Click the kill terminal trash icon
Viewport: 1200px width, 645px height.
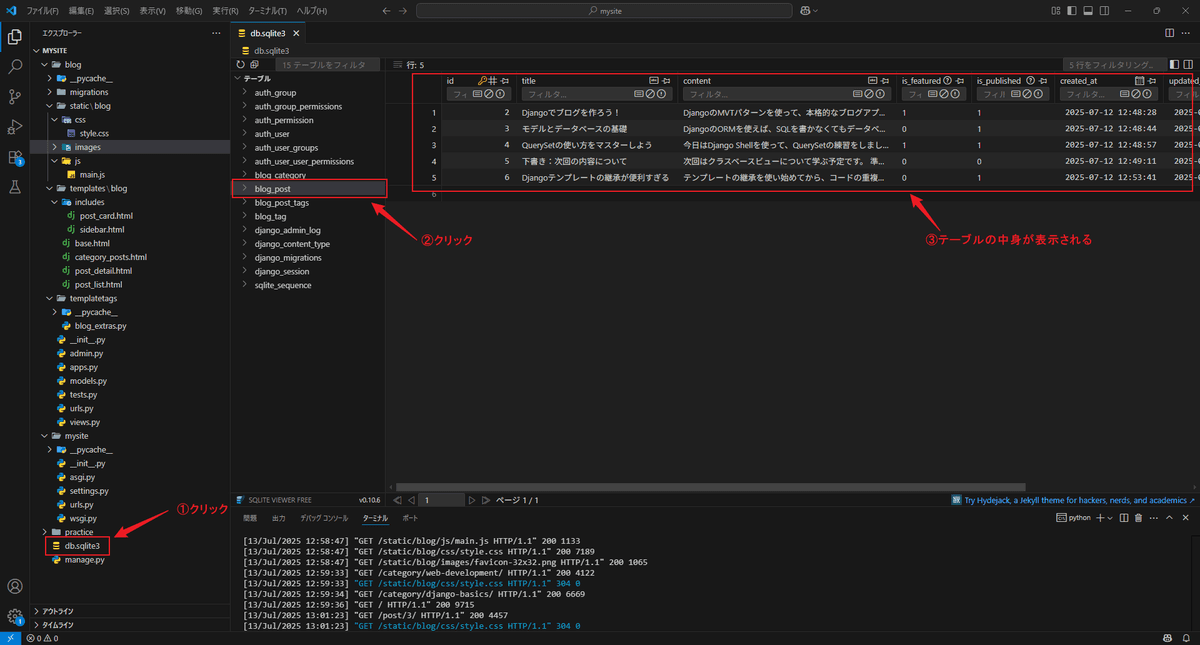(1138, 518)
